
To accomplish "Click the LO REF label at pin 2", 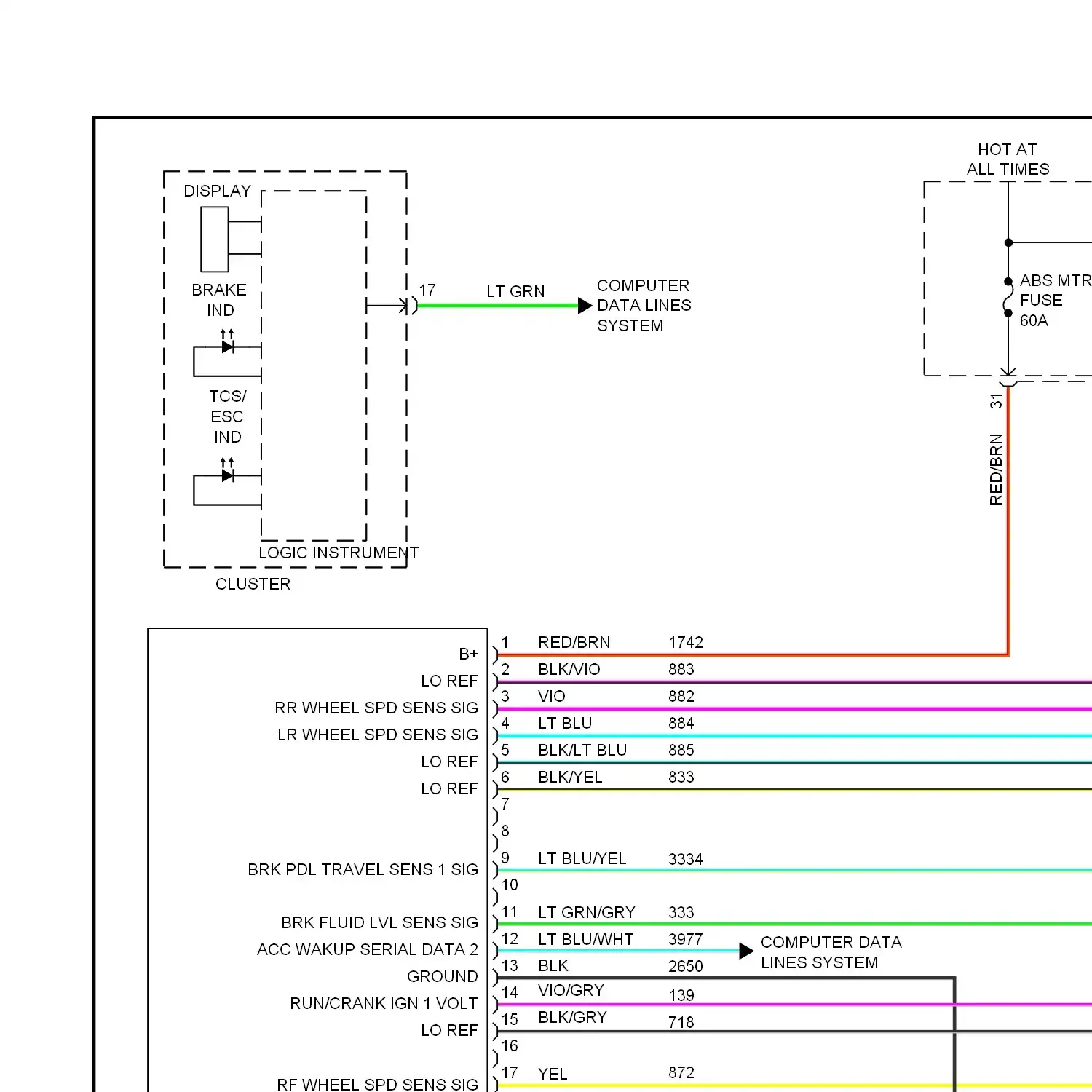I will [449, 681].
